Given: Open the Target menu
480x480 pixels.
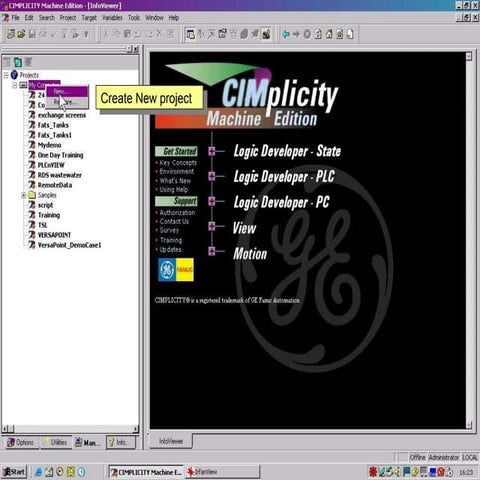Looking at the screenshot, I should point(89,18).
